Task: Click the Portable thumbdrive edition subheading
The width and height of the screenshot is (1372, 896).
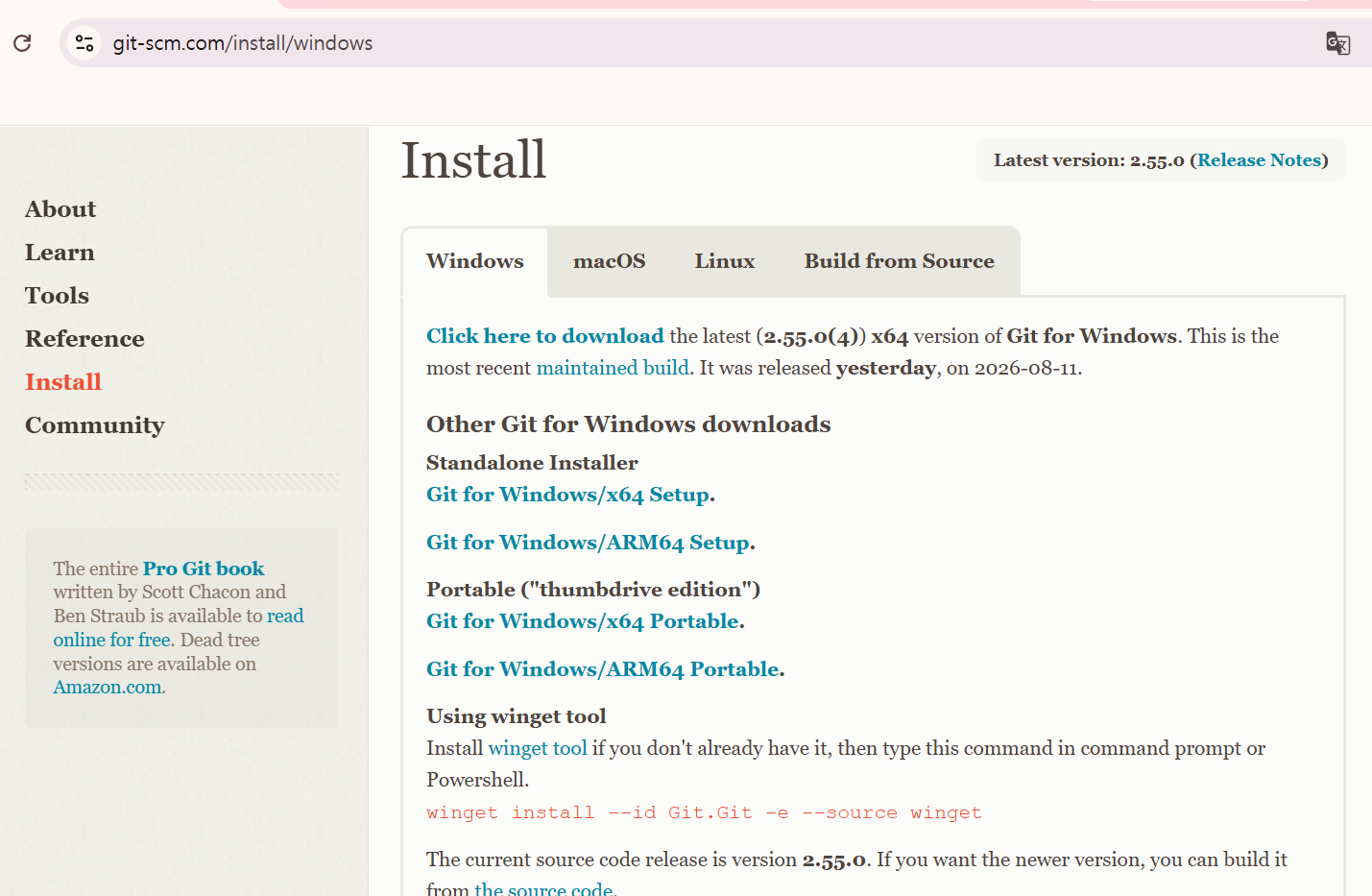Action: tap(593, 590)
